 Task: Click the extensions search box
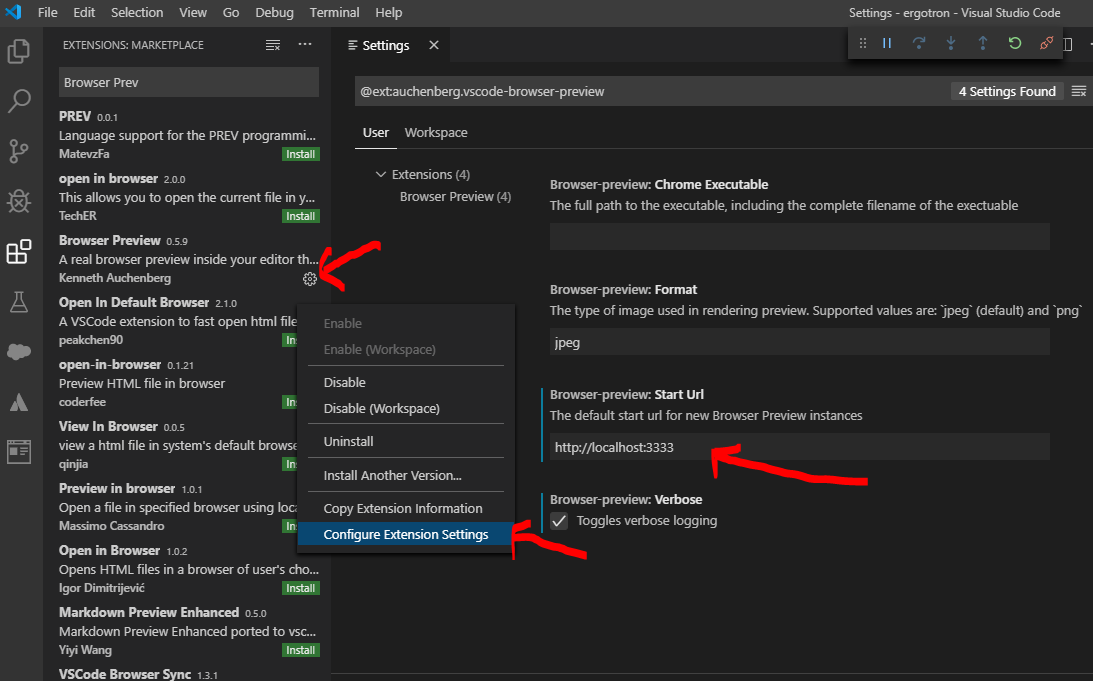click(x=188, y=82)
